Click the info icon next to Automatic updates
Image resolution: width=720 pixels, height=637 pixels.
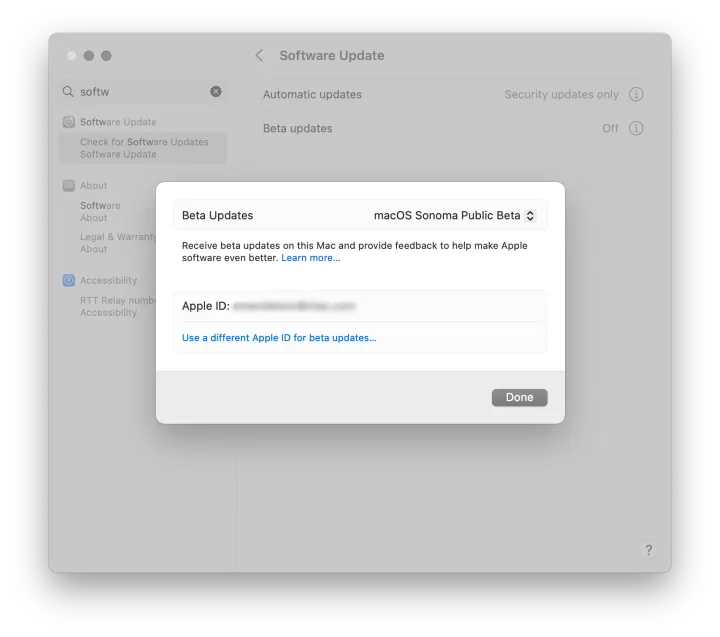click(636, 95)
